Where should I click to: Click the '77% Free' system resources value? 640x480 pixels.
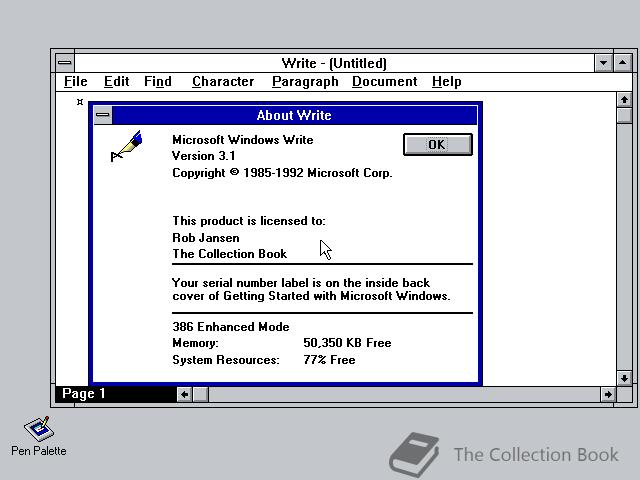(329, 360)
